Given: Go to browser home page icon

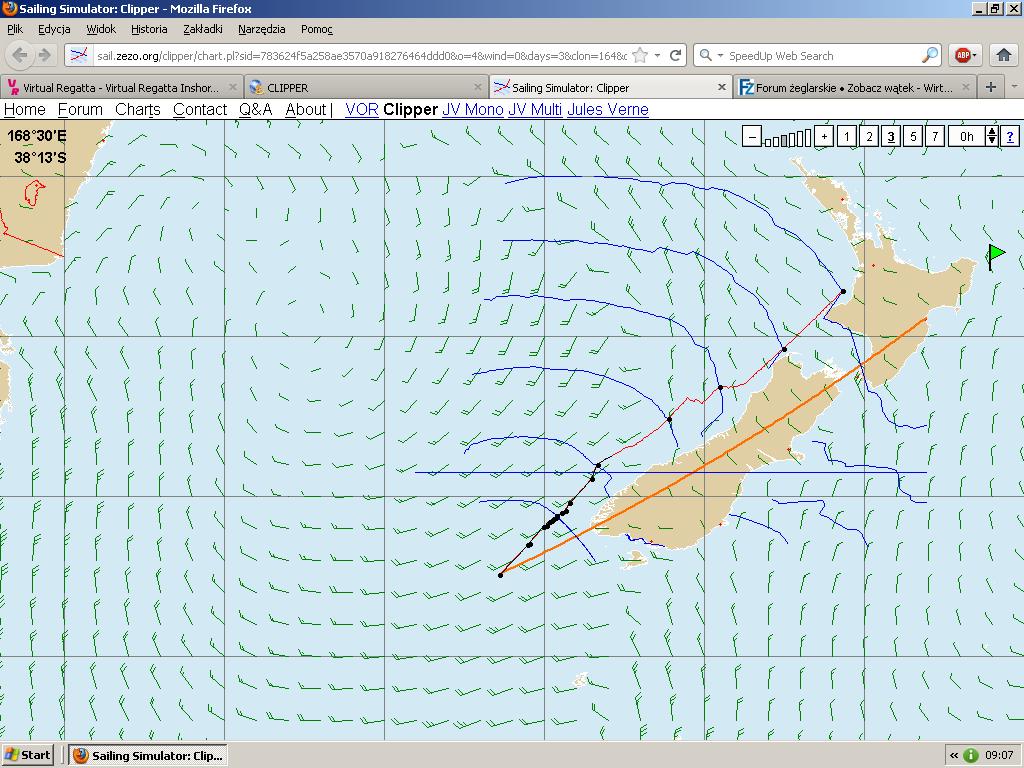Looking at the screenshot, I should [1004, 56].
